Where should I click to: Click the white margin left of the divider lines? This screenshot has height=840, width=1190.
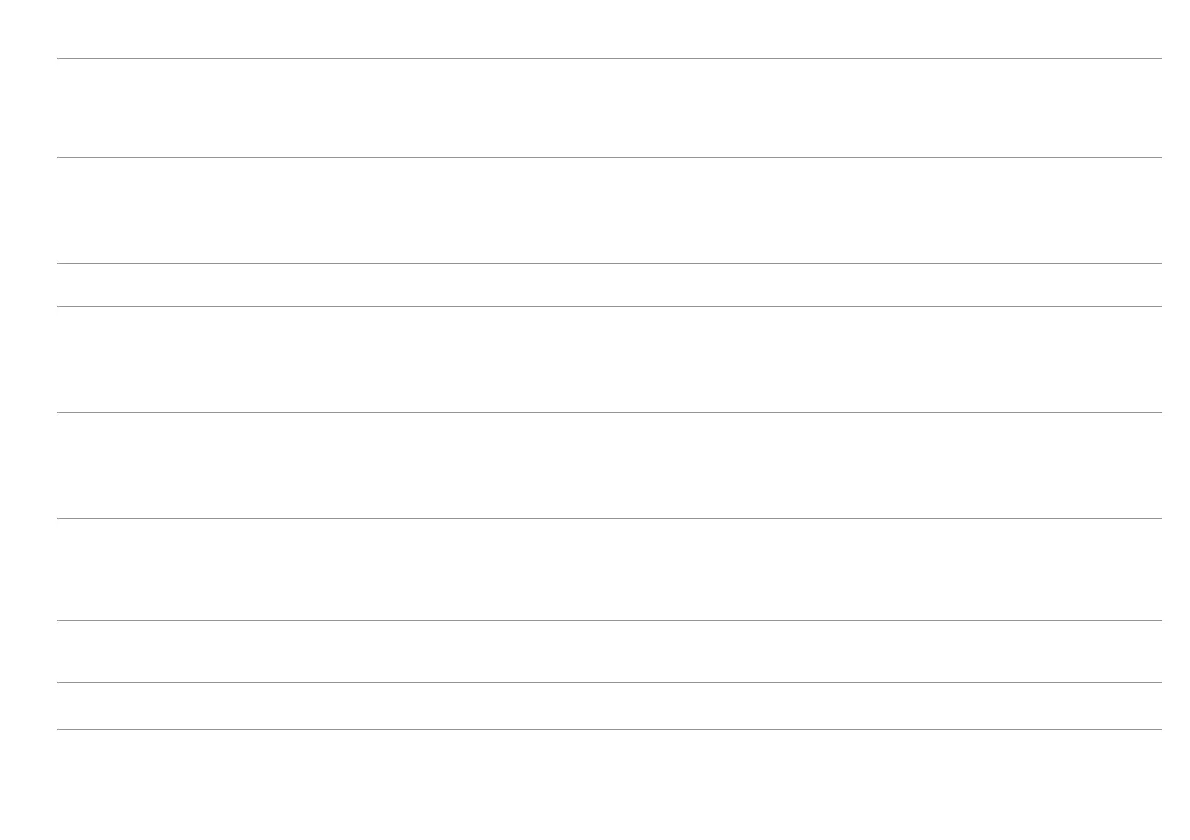pos(27,400)
